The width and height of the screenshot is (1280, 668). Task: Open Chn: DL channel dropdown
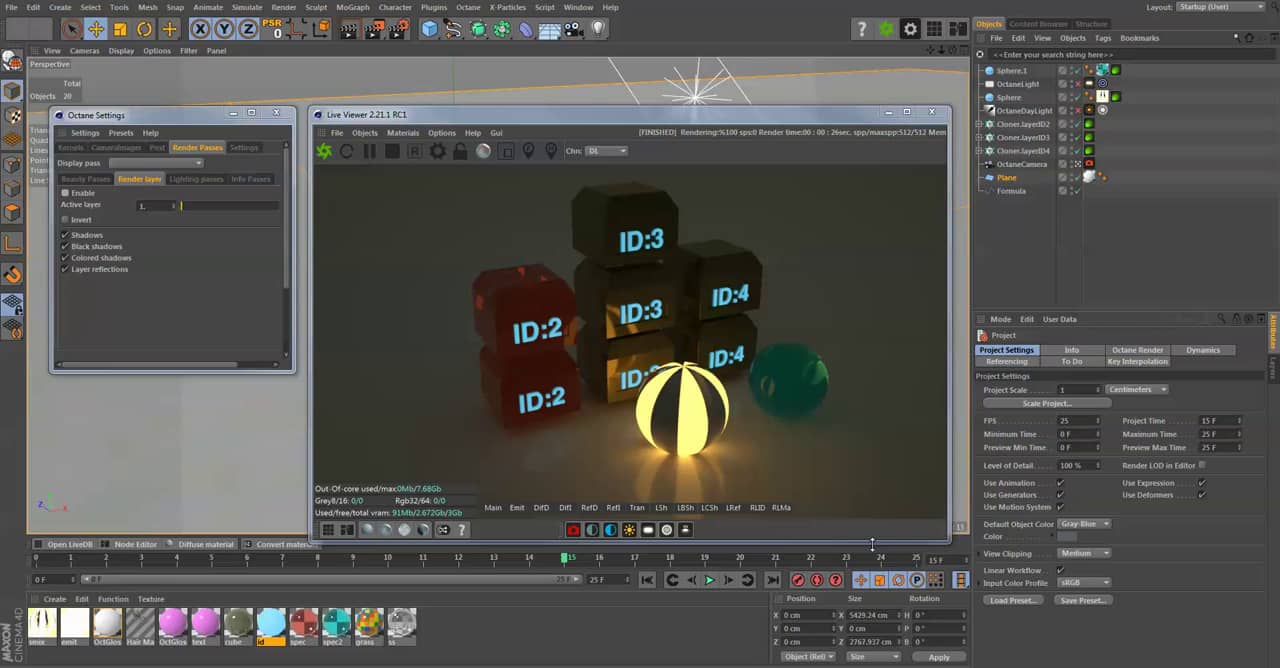pos(606,151)
